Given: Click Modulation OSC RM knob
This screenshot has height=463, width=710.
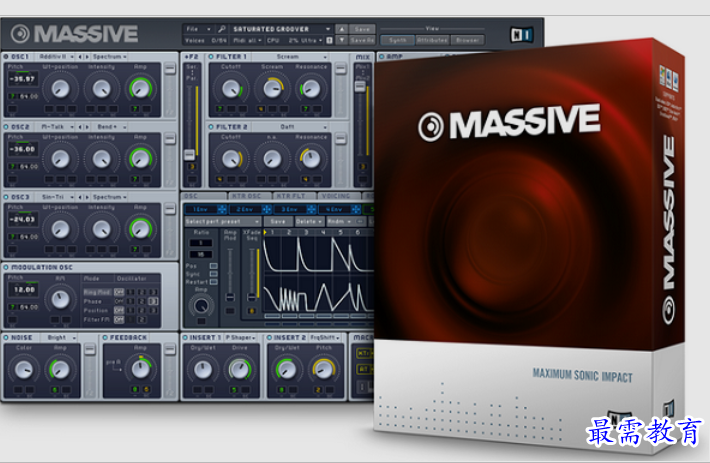Looking at the screenshot, I should point(60,299).
